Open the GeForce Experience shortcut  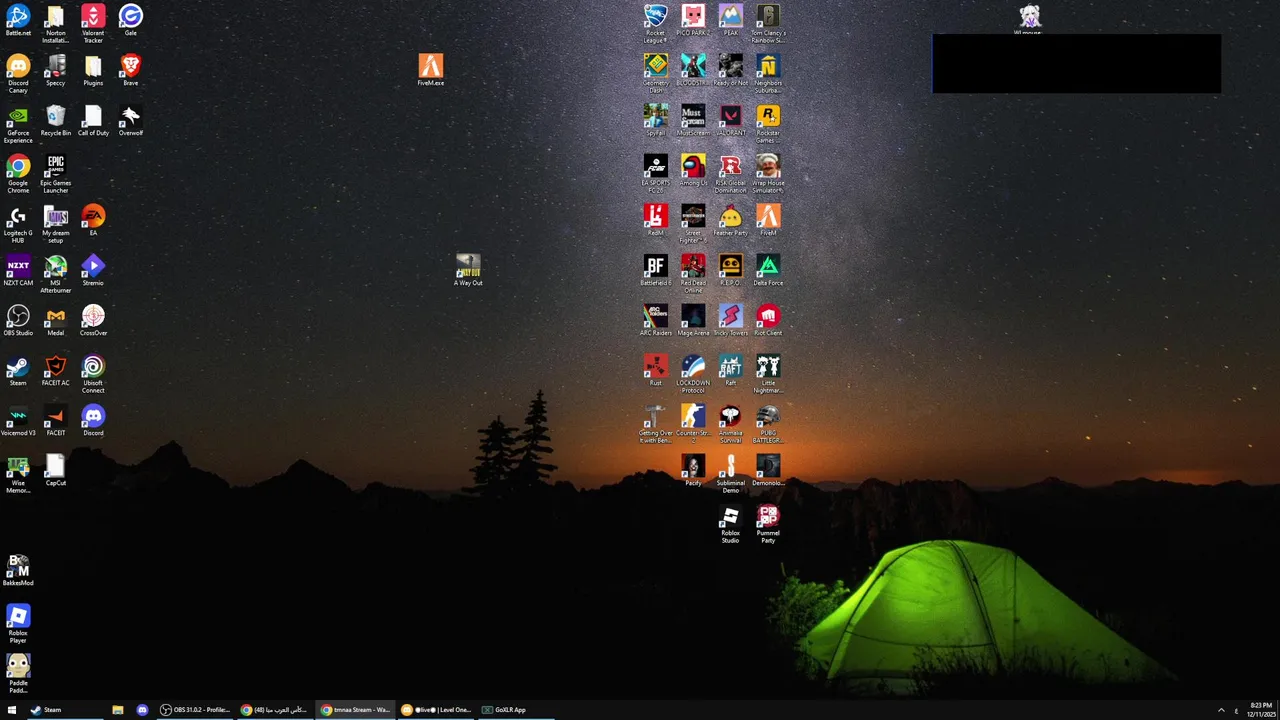pos(18,123)
